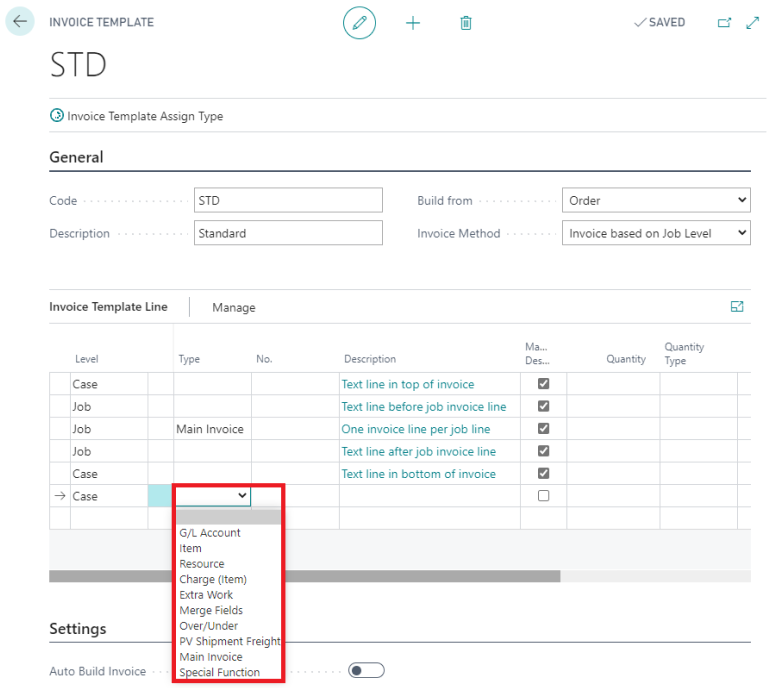Select the first row's Case level cell
Image resolution: width=767 pixels, height=688 pixels.
109,384
